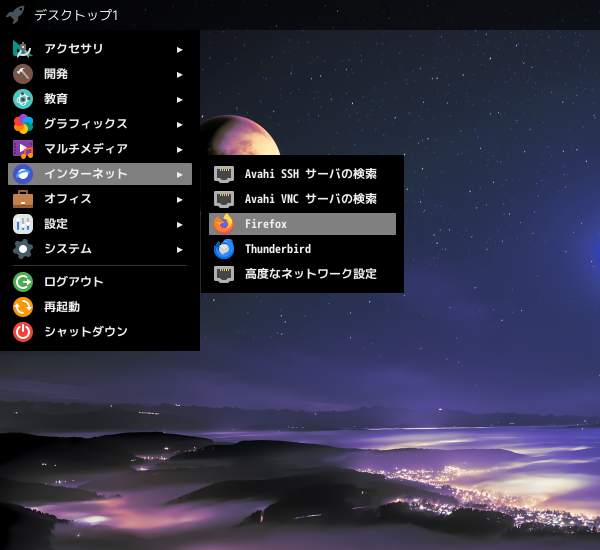
Task: Click the 教育 category icon
Action: (x=23, y=99)
